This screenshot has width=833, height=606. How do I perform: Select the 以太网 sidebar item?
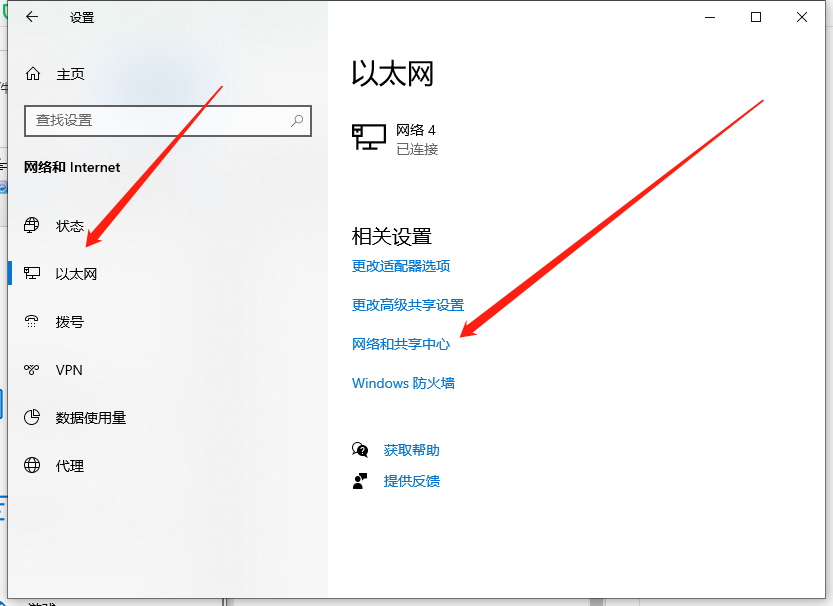76,274
